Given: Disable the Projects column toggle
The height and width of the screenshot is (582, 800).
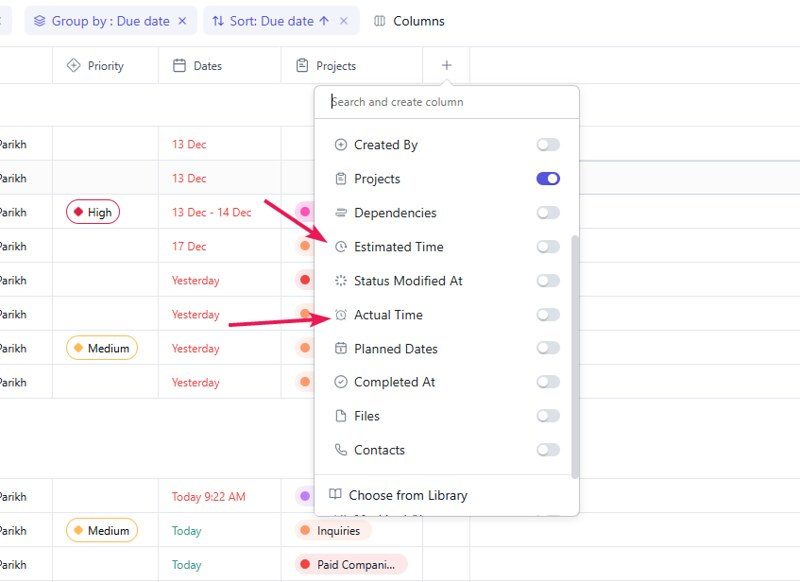Looking at the screenshot, I should pyautogui.click(x=547, y=179).
